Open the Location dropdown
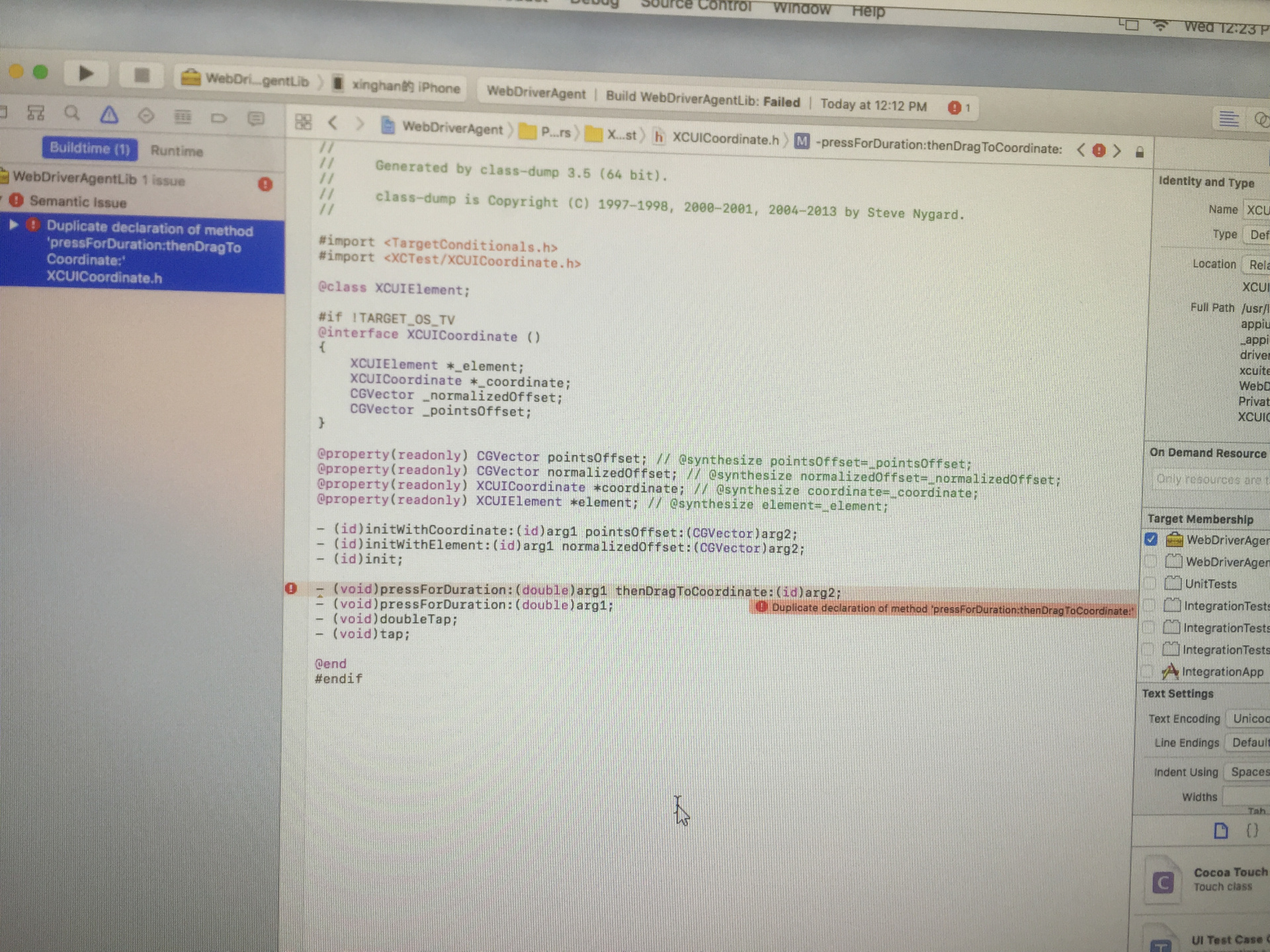Screen dimensions: 1270x952 pos(1256,264)
